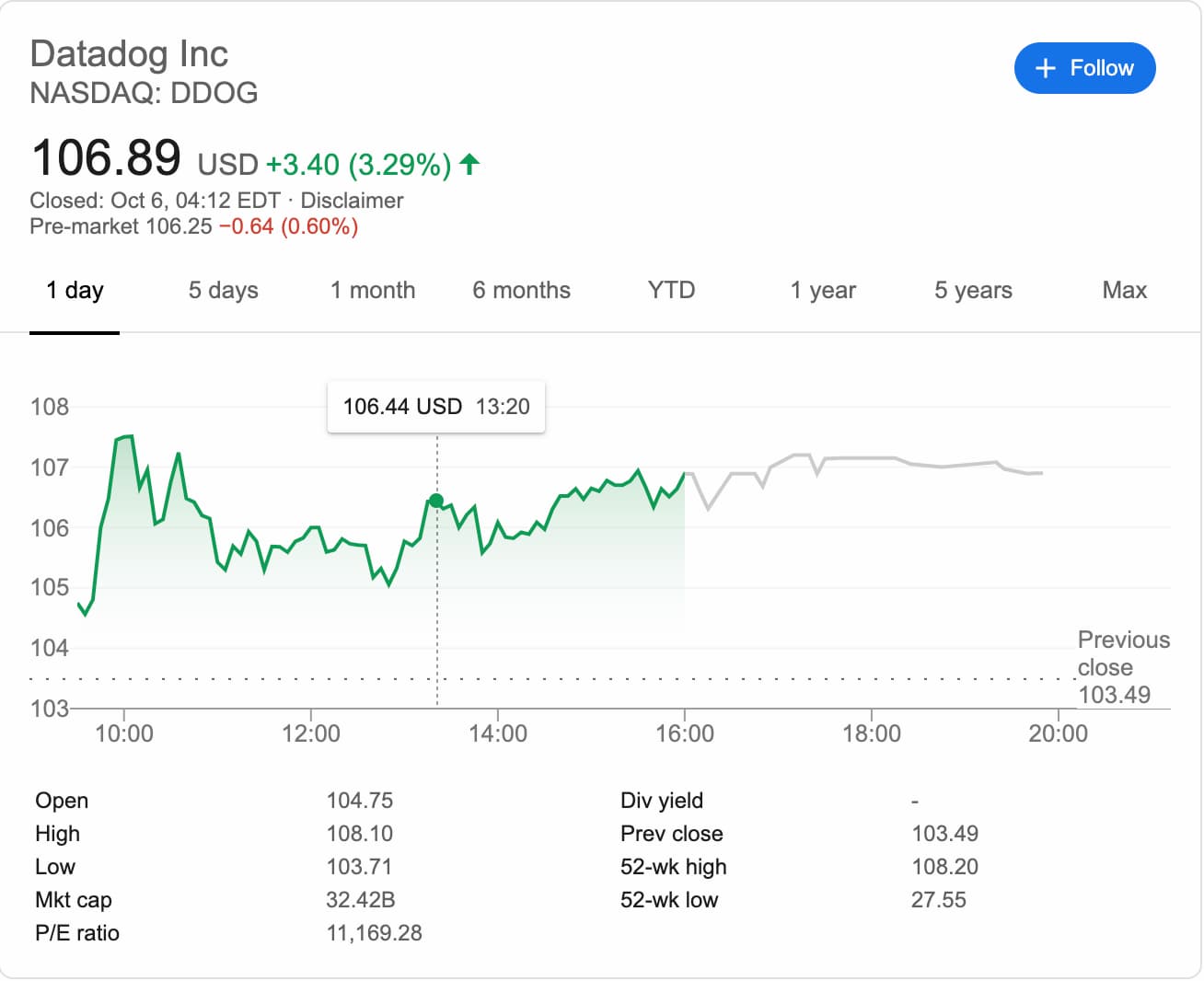Show the 6 months chart range
Screen dimensions: 1204x981
coord(521,291)
